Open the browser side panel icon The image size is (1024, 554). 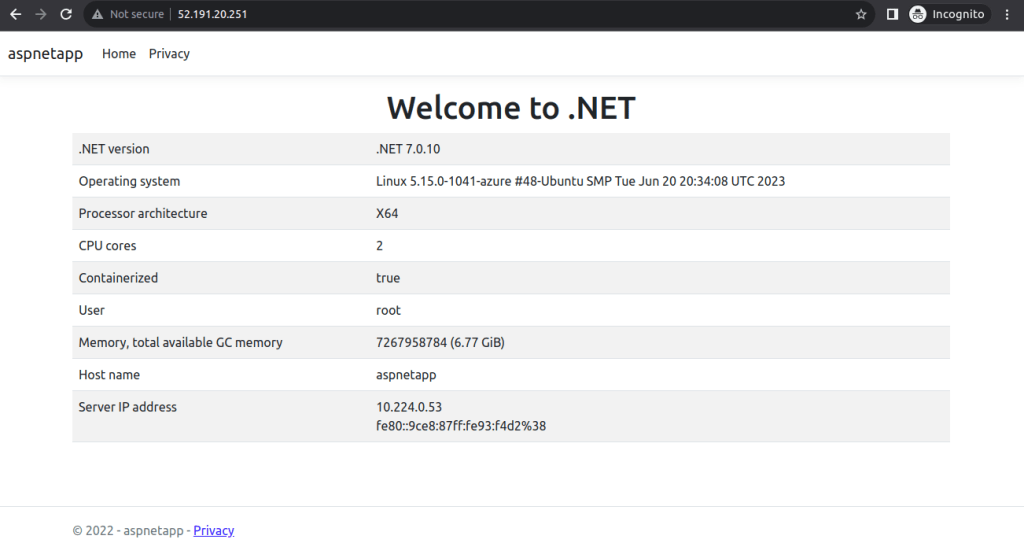892,15
